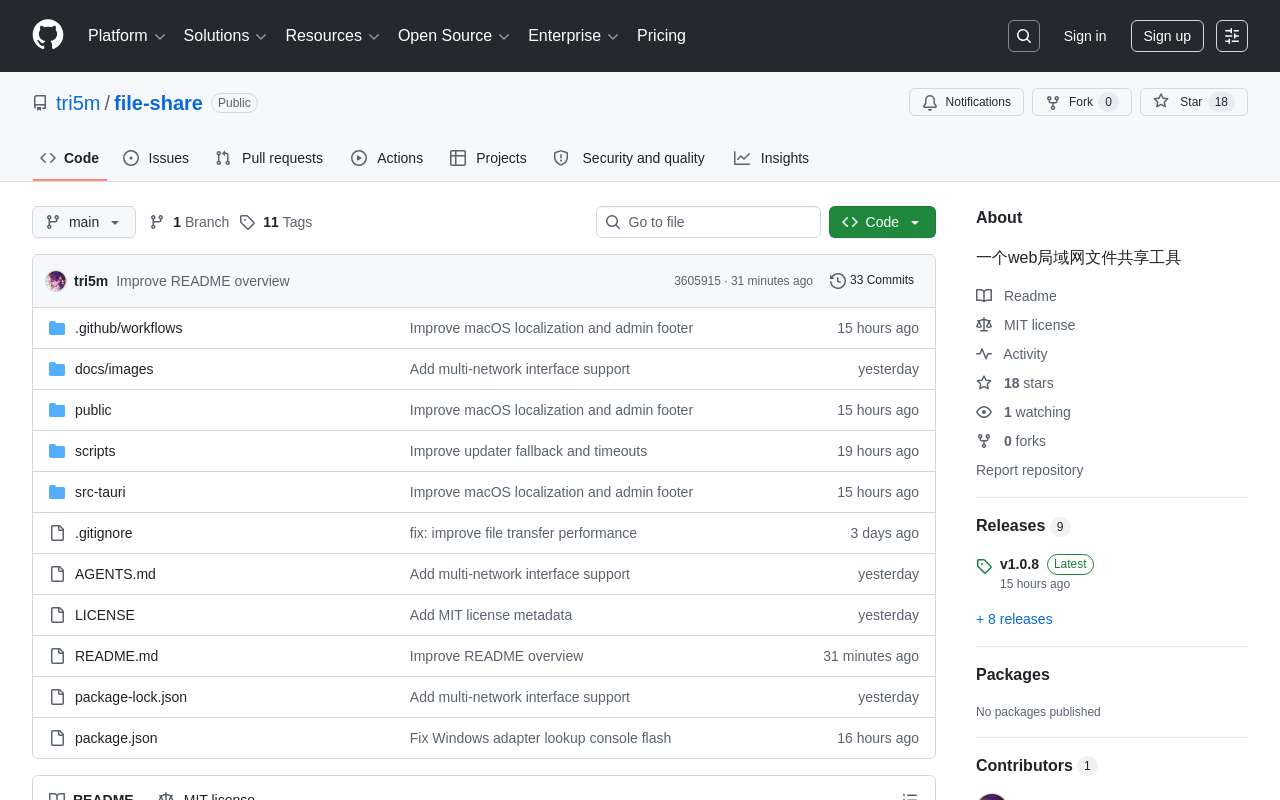The height and width of the screenshot is (800, 1280).
Task: Expand the Open Source menu
Action: click(454, 36)
